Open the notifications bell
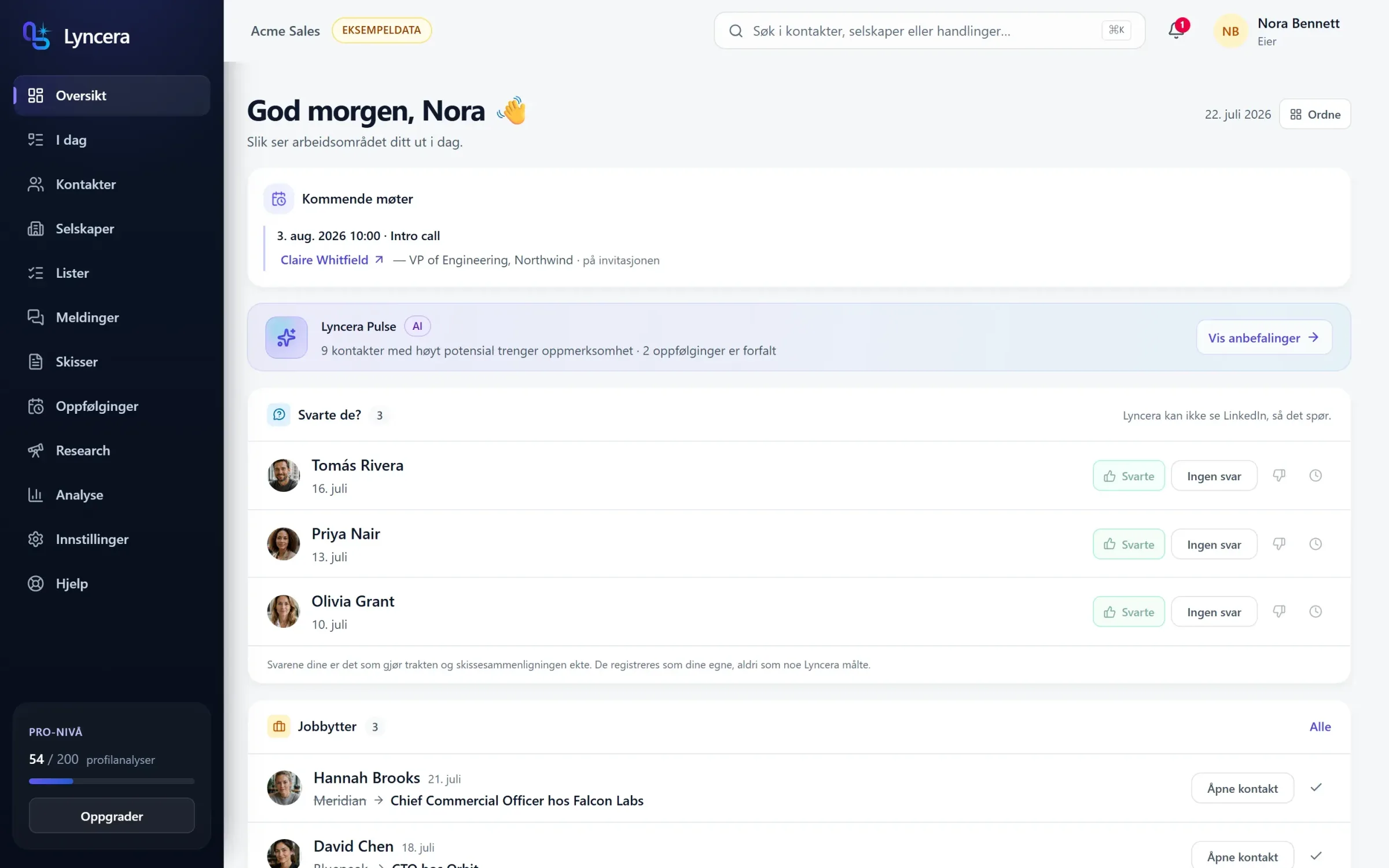This screenshot has height=868, width=1389. click(1177, 30)
